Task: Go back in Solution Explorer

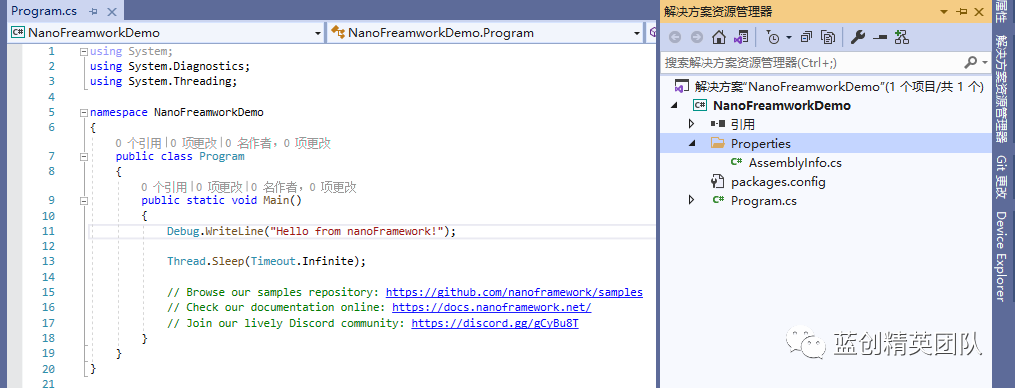Action: click(675, 38)
